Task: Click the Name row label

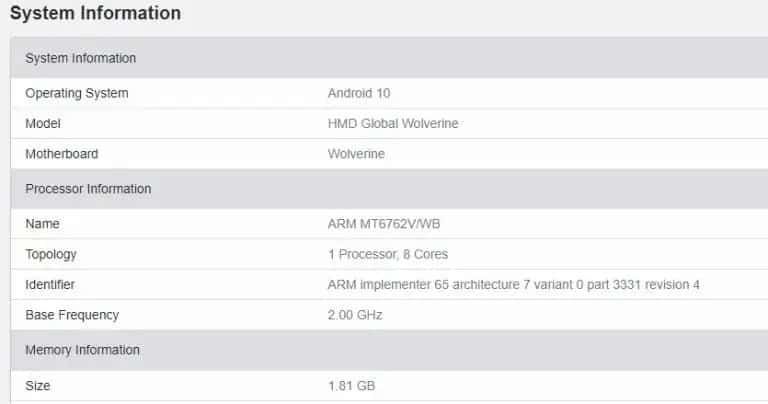Action: [x=42, y=224]
